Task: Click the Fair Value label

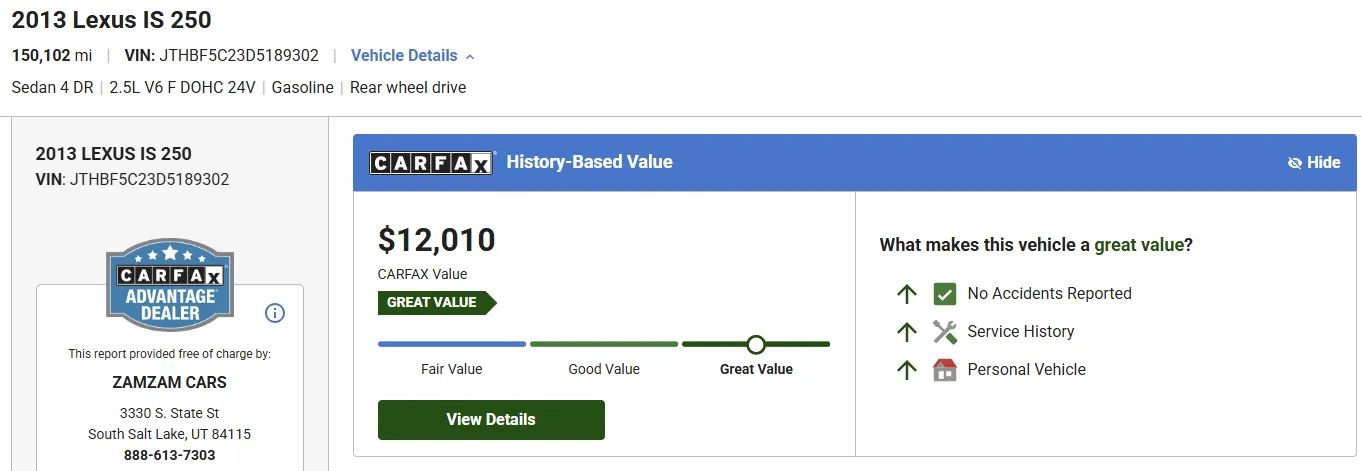Action: tap(452, 369)
